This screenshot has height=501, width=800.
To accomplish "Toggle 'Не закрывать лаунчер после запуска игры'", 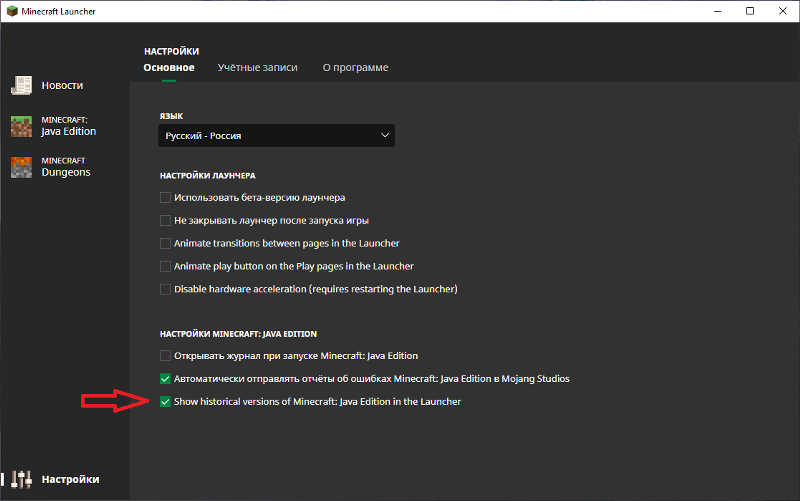I will [x=166, y=221].
